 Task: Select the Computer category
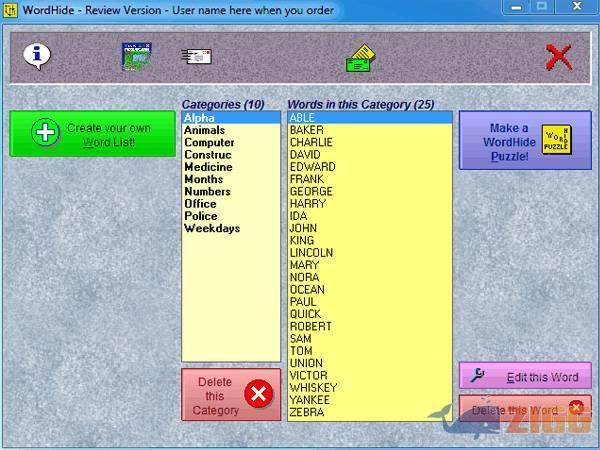coord(209,143)
